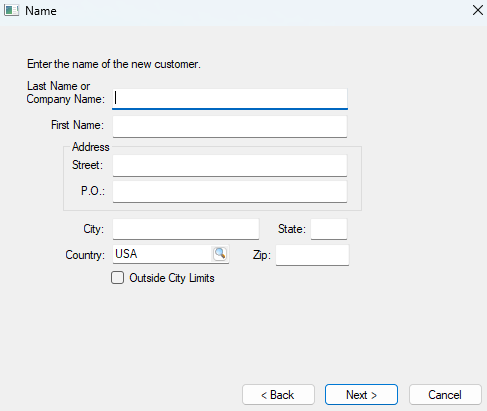Click the Address group box label
The height and width of the screenshot is (411, 487).
point(91,147)
